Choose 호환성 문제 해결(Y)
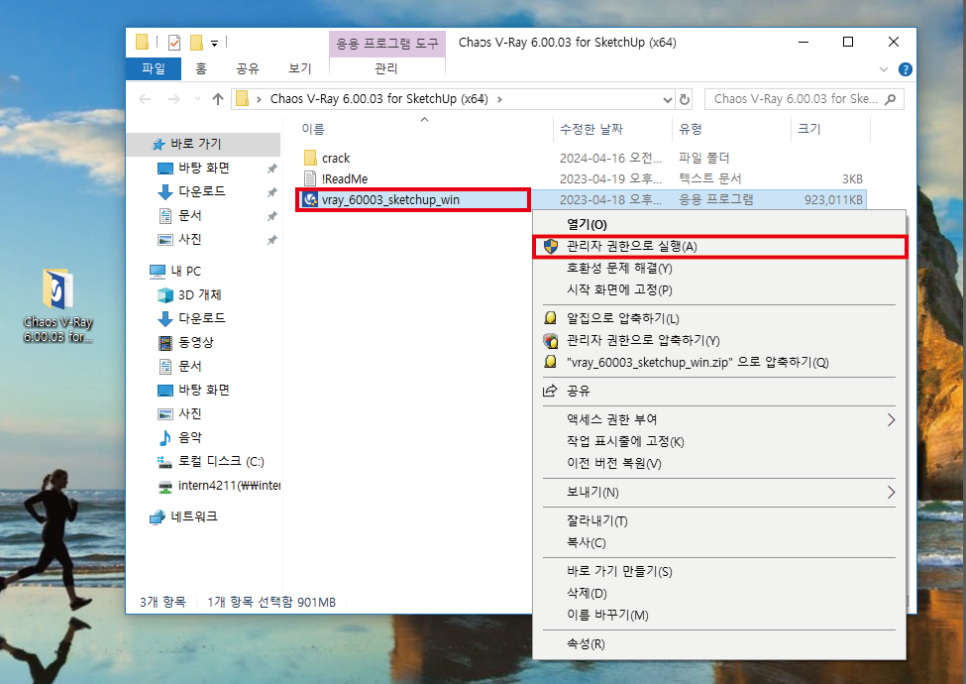 [719, 268]
